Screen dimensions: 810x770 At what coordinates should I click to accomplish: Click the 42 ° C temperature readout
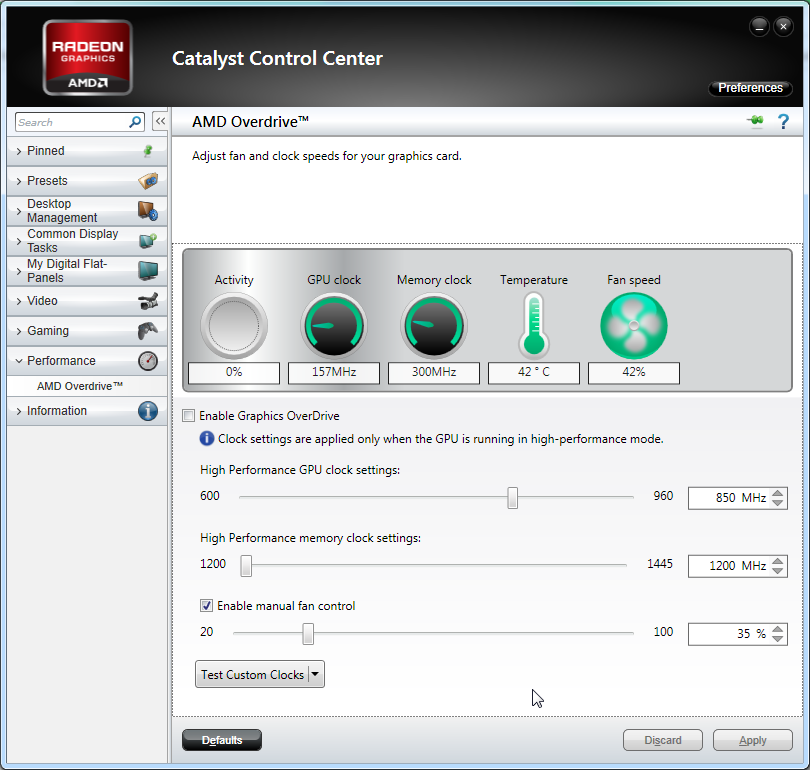point(534,372)
